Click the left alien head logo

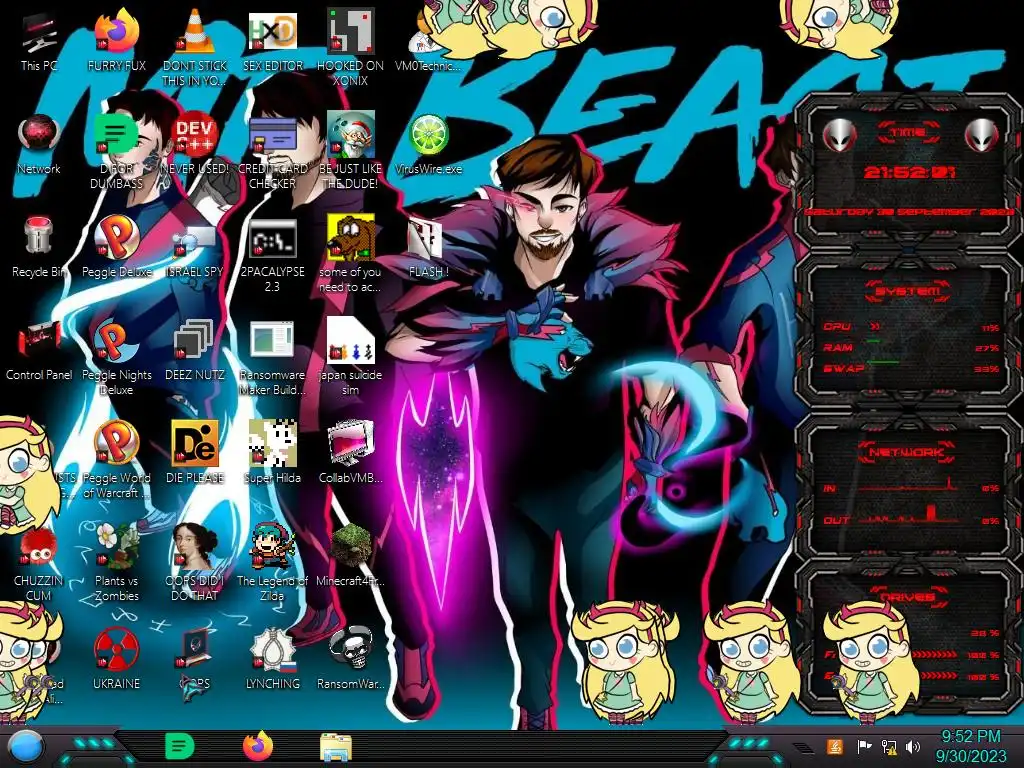tap(840, 135)
